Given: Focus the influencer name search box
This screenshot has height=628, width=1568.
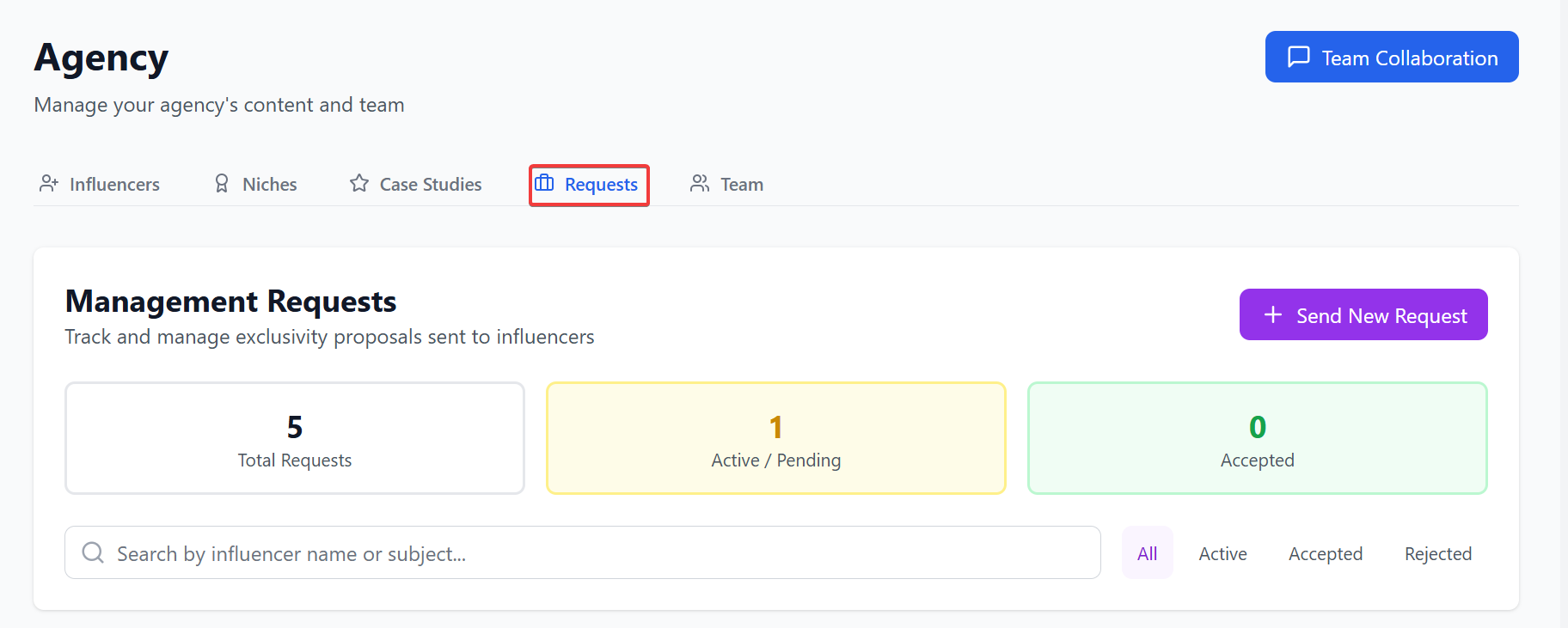Looking at the screenshot, I should (583, 552).
